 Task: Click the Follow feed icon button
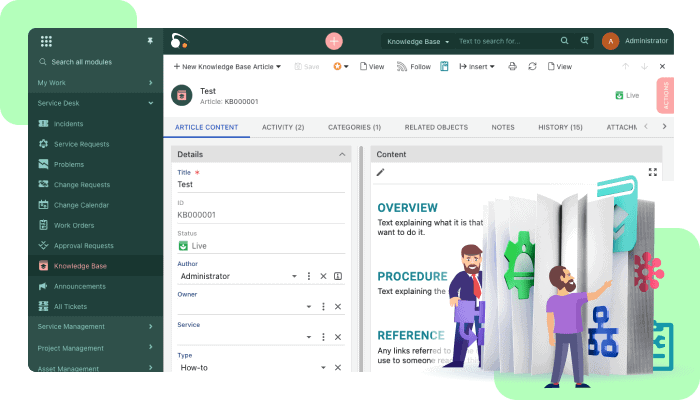tap(413, 66)
